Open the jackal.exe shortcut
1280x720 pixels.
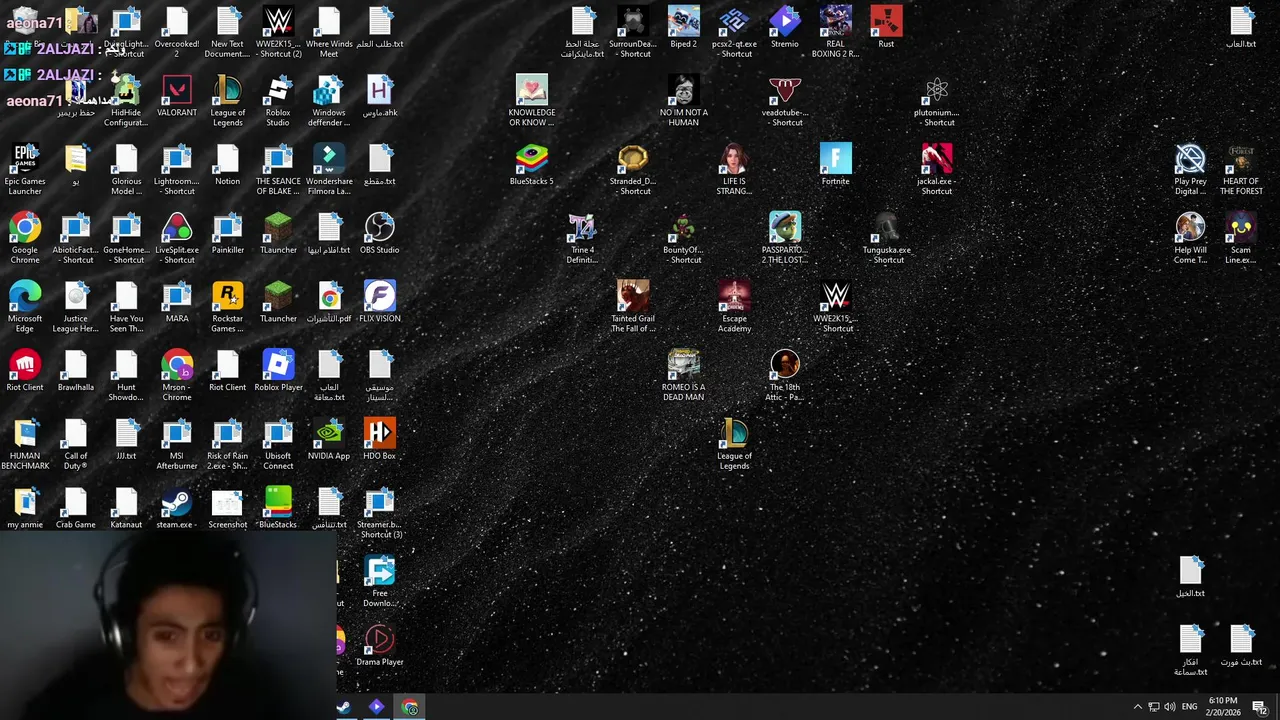937,168
